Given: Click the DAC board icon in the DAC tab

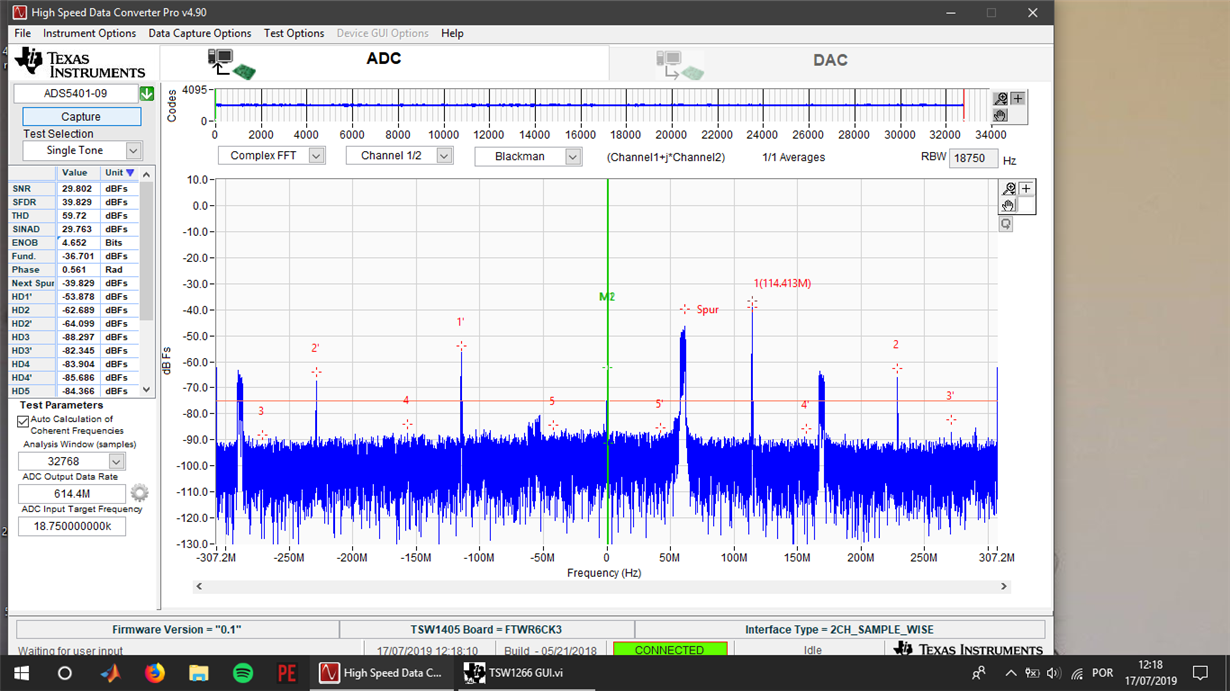Looking at the screenshot, I should click(x=680, y=65).
